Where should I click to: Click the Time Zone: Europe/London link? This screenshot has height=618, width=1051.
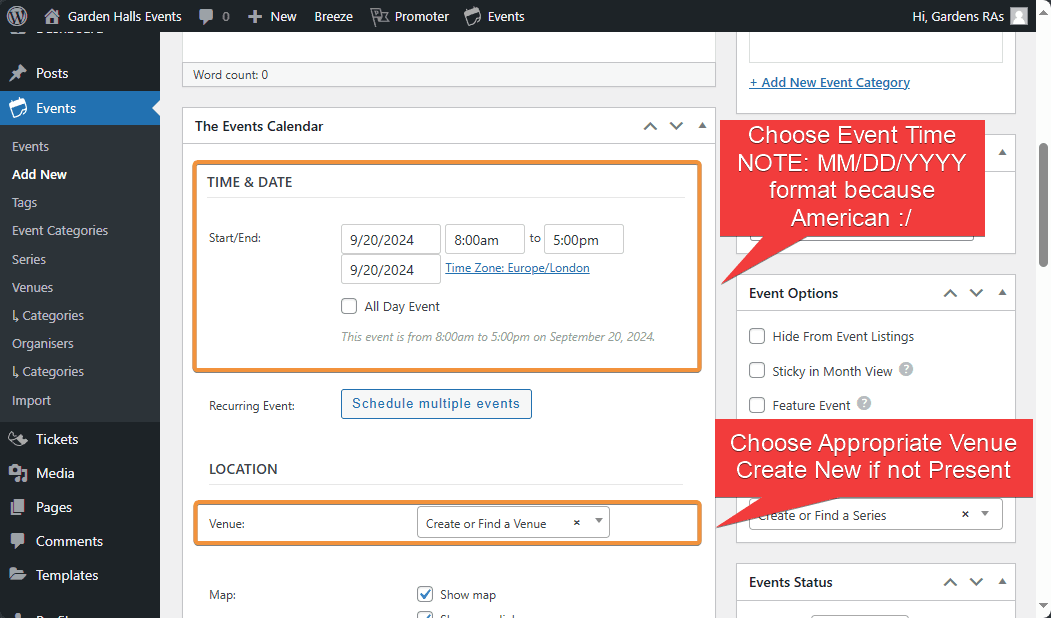[x=517, y=268]
